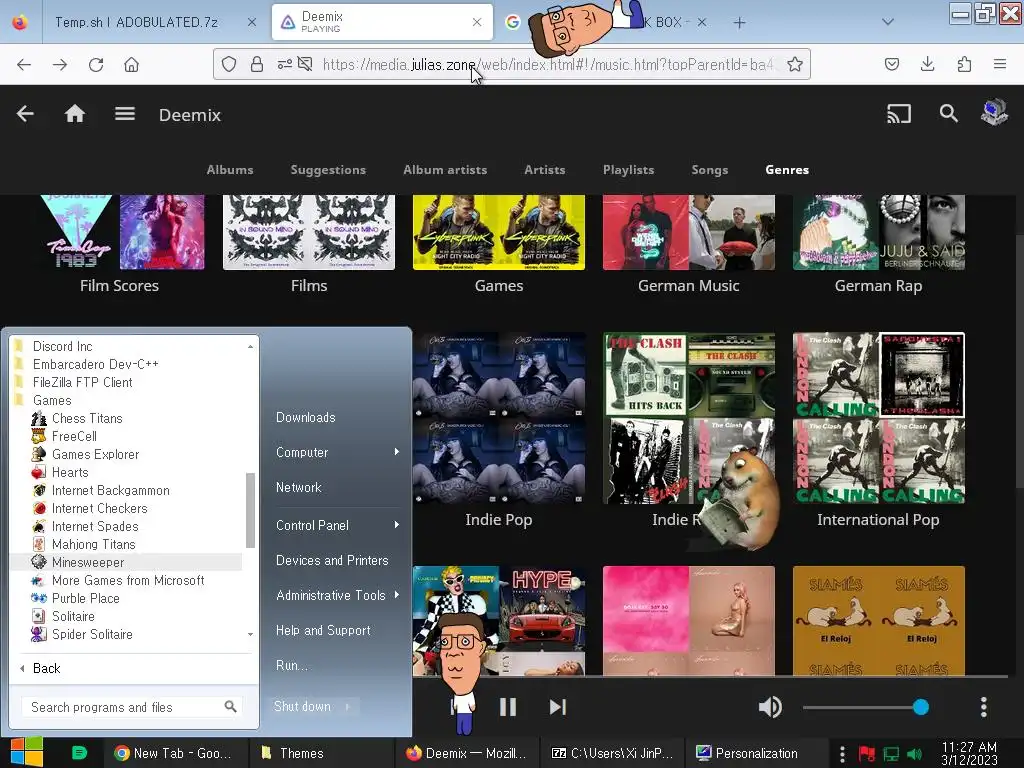
Task: Open the Playlists tab
Action: (628, 170)
